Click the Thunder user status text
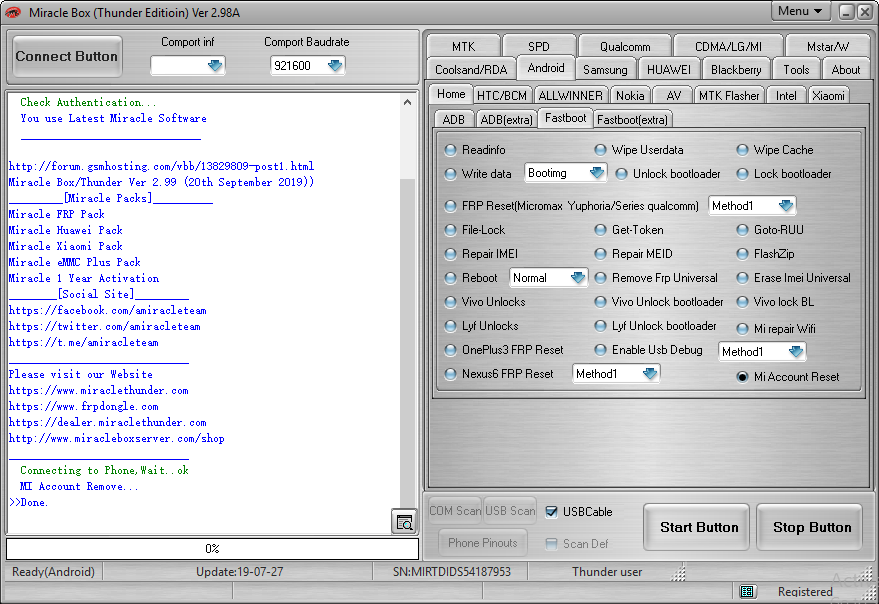This screenshot has height=604, width=879. coord(607,571)
